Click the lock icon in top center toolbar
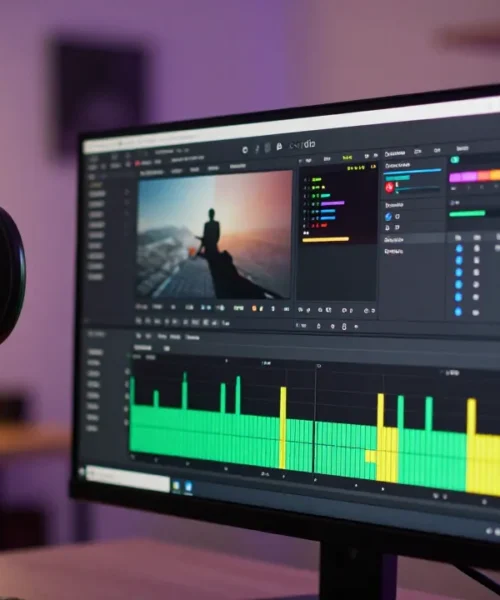The width and height of the screenshot is (500, 600). (279, 146)
